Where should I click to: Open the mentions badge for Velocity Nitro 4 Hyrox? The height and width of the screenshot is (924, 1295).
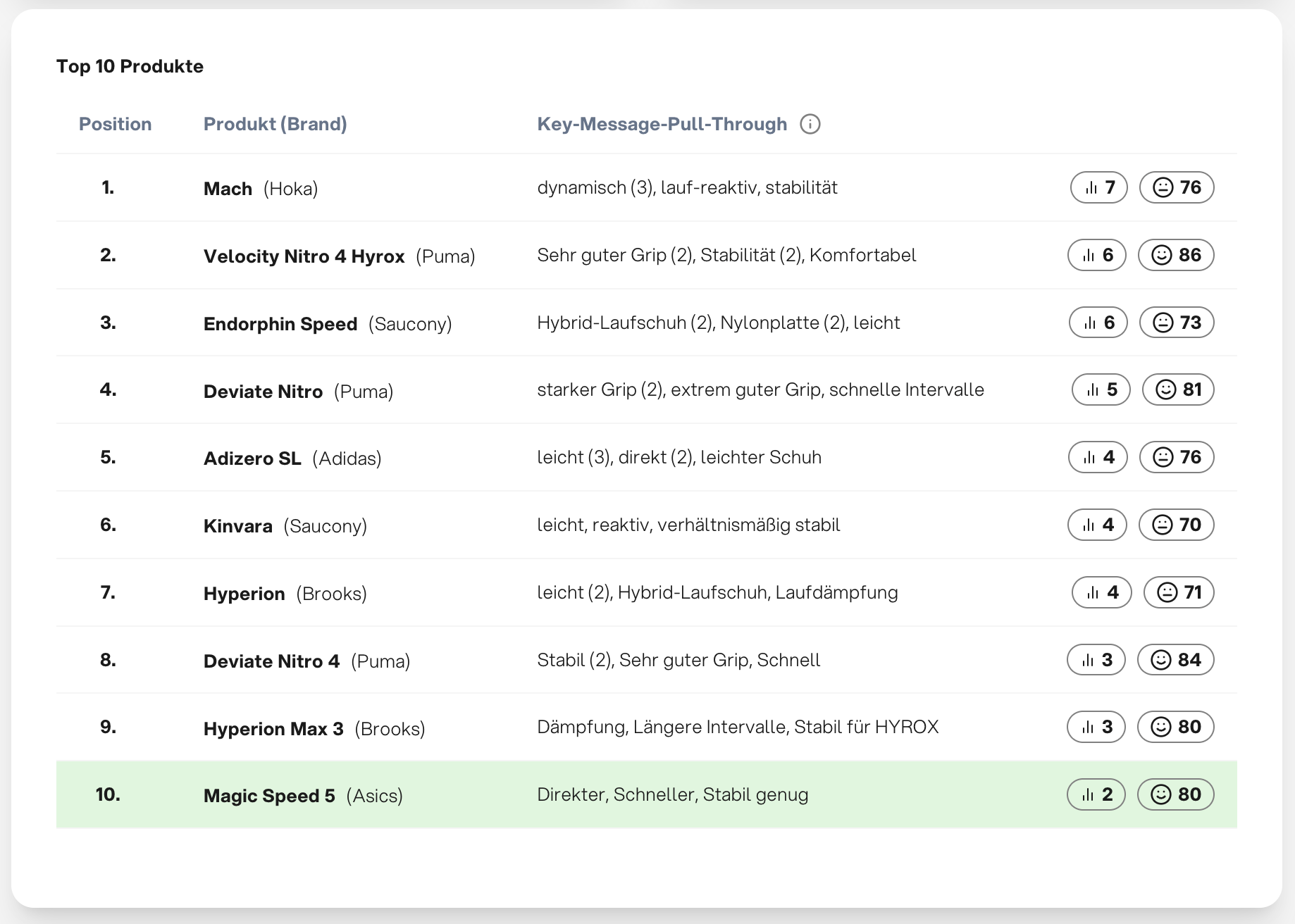click(1097, 255)
